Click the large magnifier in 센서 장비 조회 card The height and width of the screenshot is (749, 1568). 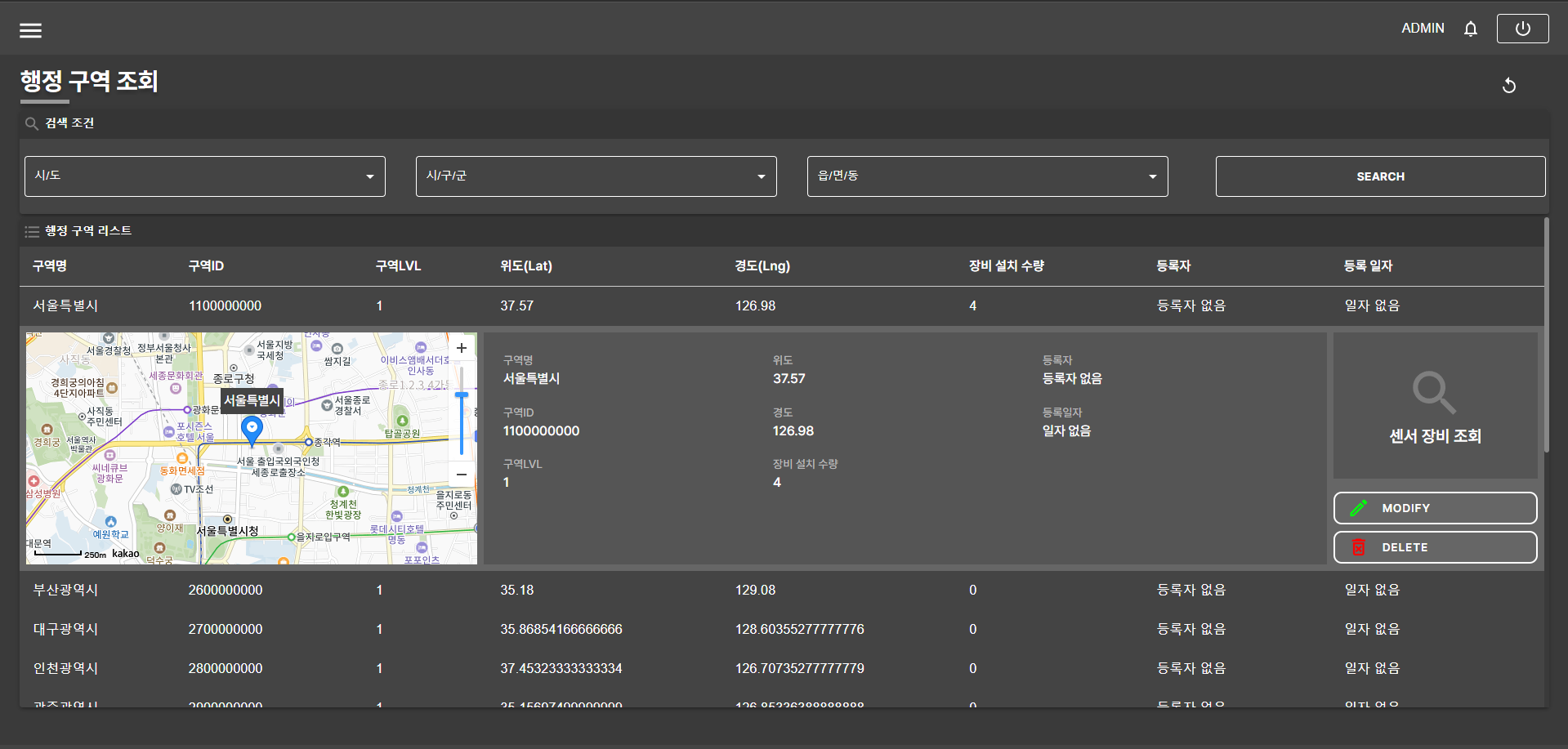pos(1434,393)
